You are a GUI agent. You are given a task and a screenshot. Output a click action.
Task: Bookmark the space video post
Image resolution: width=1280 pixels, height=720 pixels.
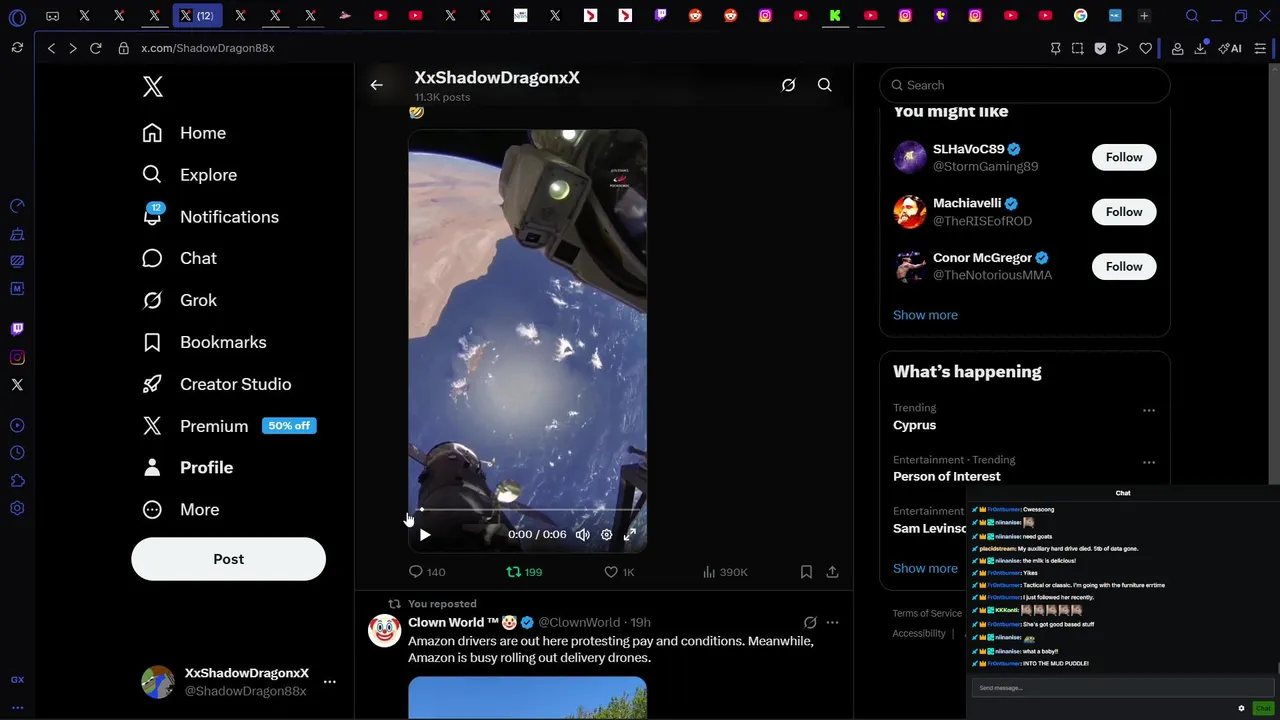pyautogui.click(x=806, y=572)
